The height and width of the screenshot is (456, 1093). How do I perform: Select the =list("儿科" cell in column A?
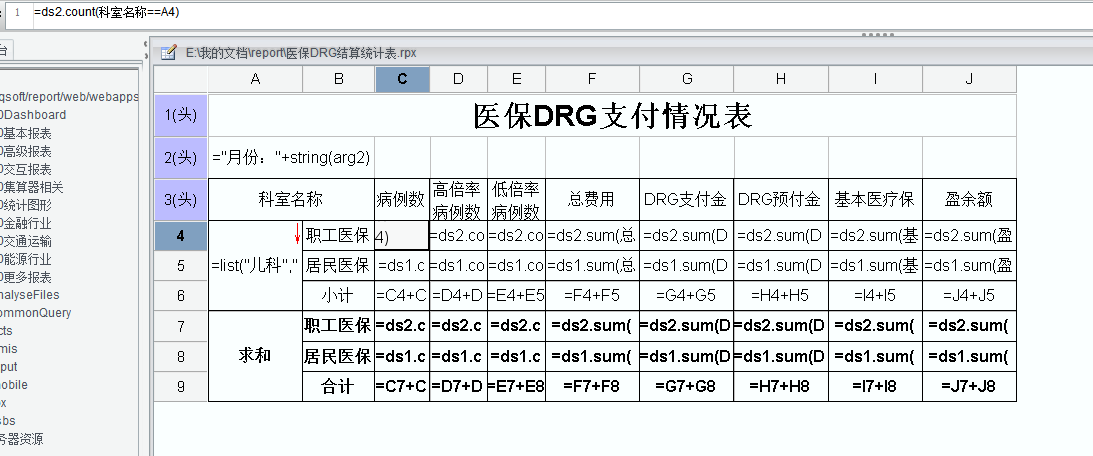255,267
